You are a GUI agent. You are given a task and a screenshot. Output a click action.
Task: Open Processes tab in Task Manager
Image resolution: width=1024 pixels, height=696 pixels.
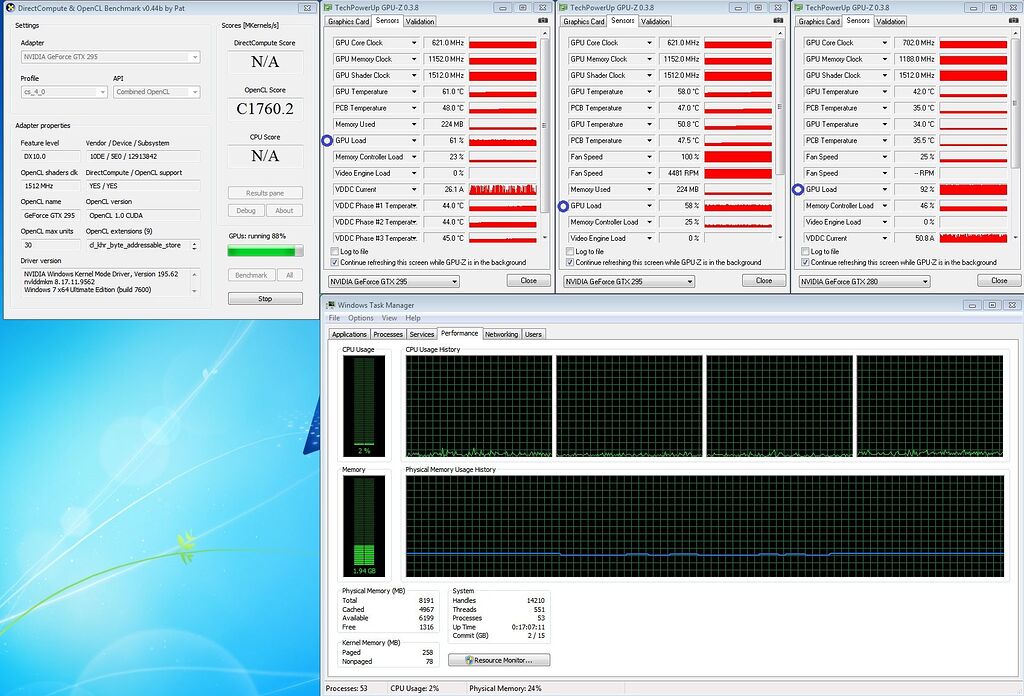(388, 334)
